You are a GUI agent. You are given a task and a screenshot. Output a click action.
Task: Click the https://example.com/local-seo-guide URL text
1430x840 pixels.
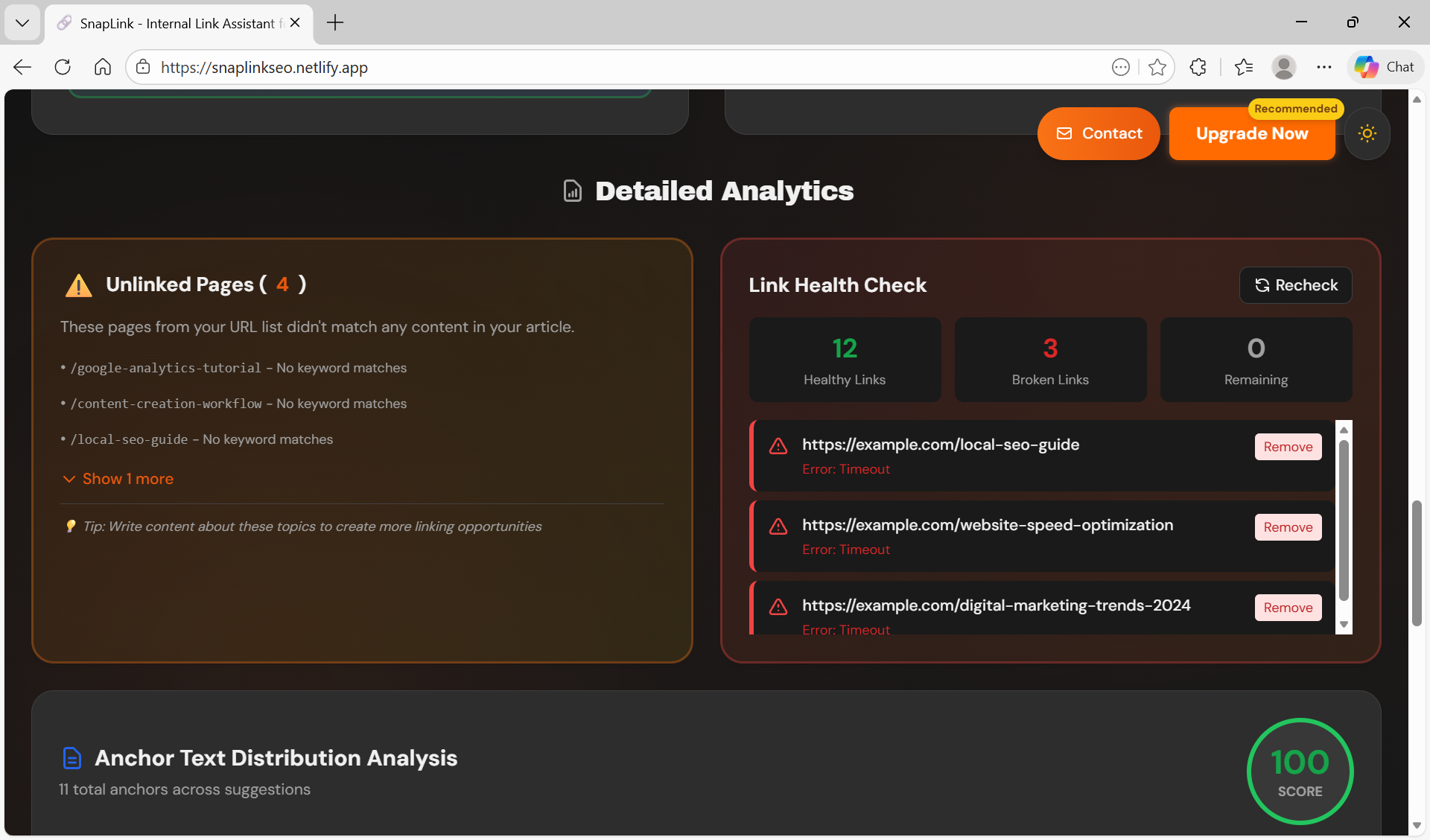(x=941, y=445)
